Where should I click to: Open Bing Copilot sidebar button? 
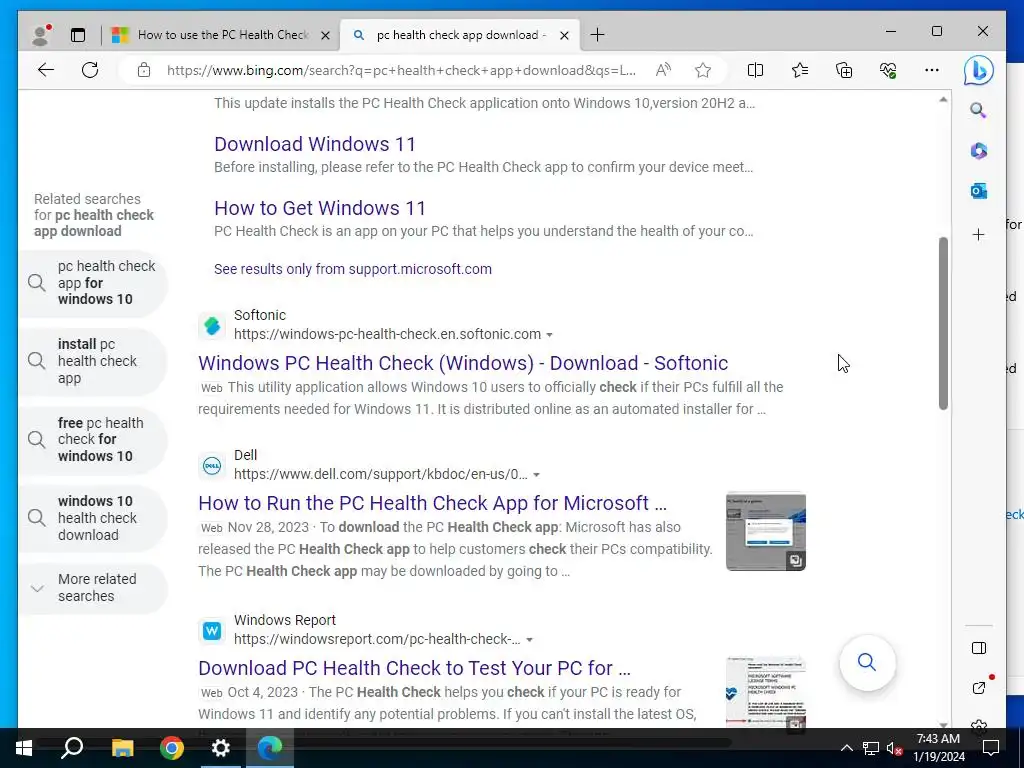[978, 71]
